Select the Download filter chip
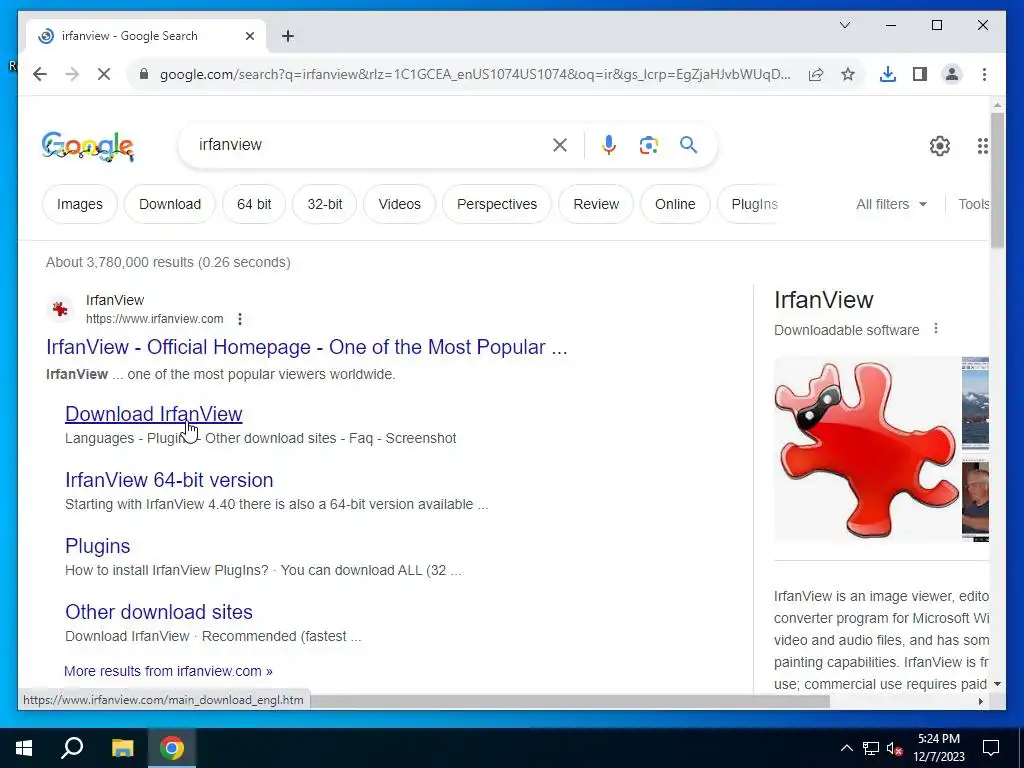This screenshot has width=1024, height=768. [170, 204]
